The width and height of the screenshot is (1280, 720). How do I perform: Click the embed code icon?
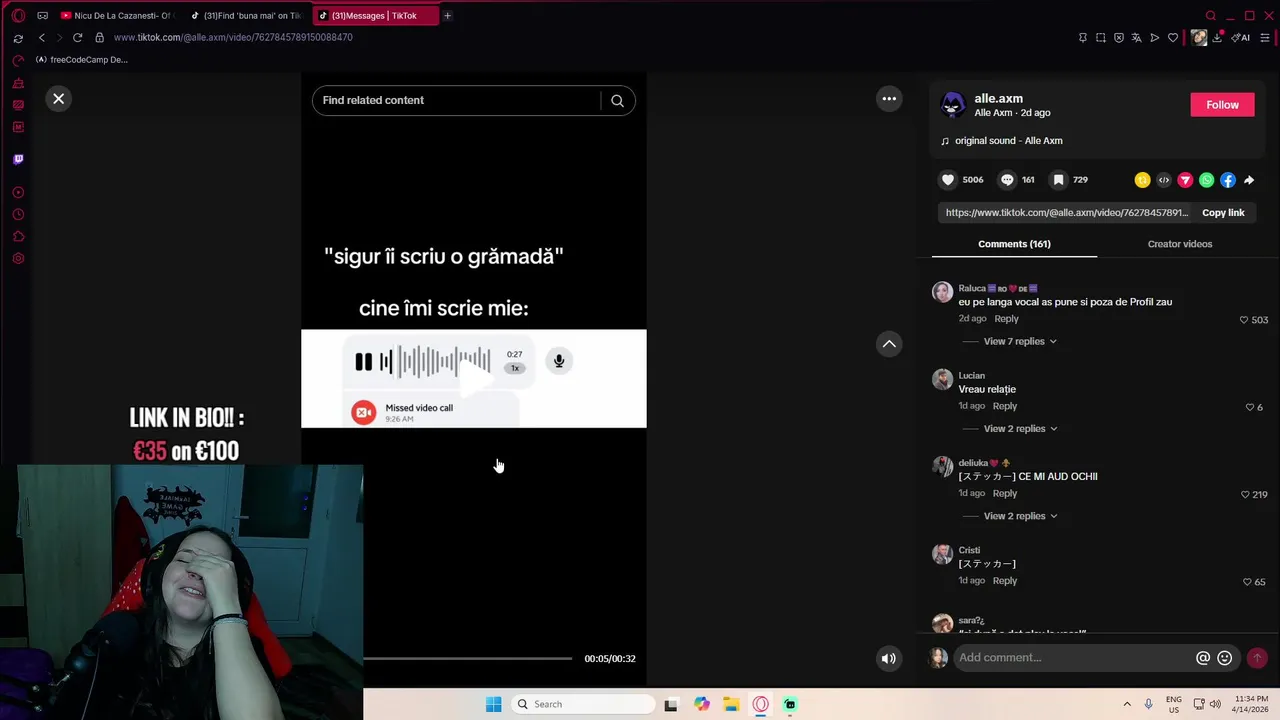pyautogui.click(x=1164, y=180)
